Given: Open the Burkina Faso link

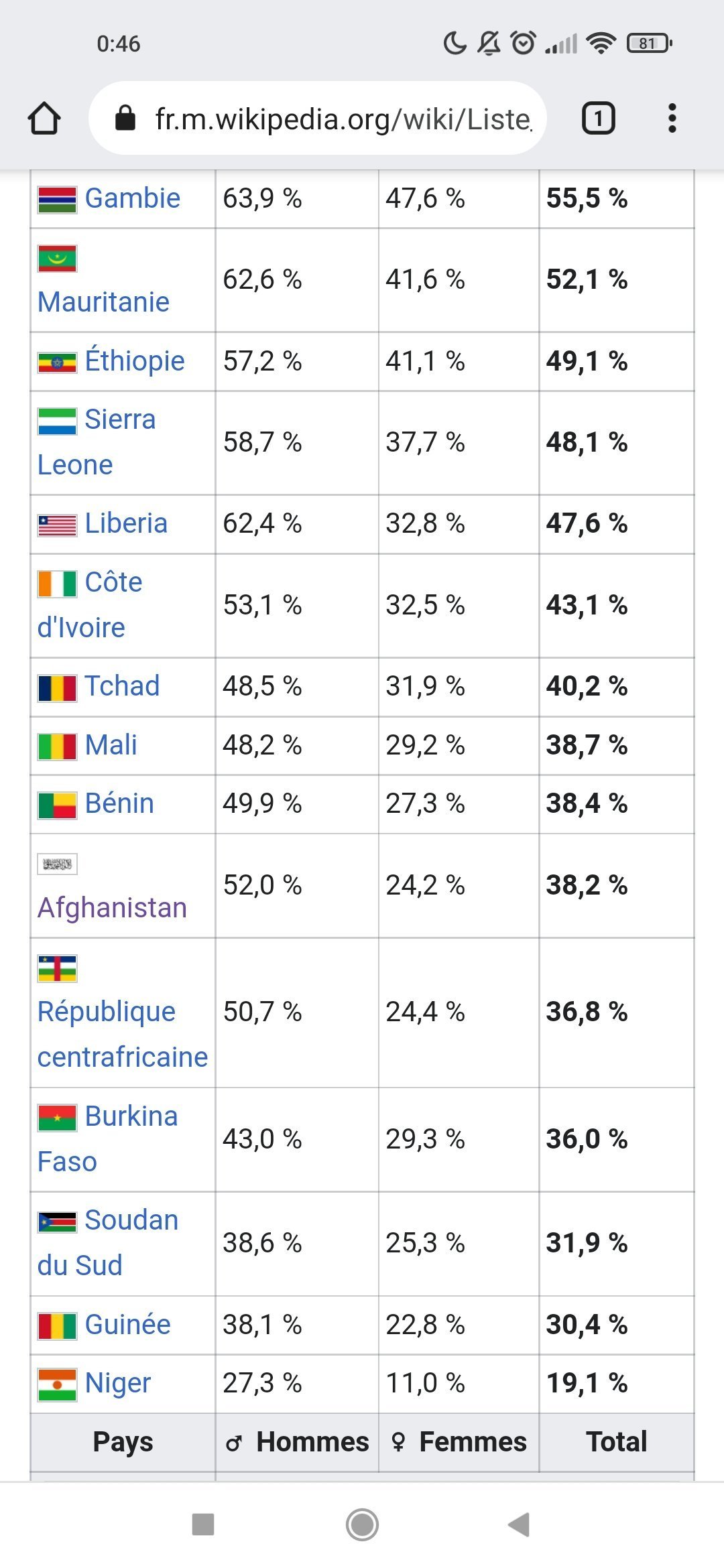Looking at the screenshot, I should [x=107, y=1138].
